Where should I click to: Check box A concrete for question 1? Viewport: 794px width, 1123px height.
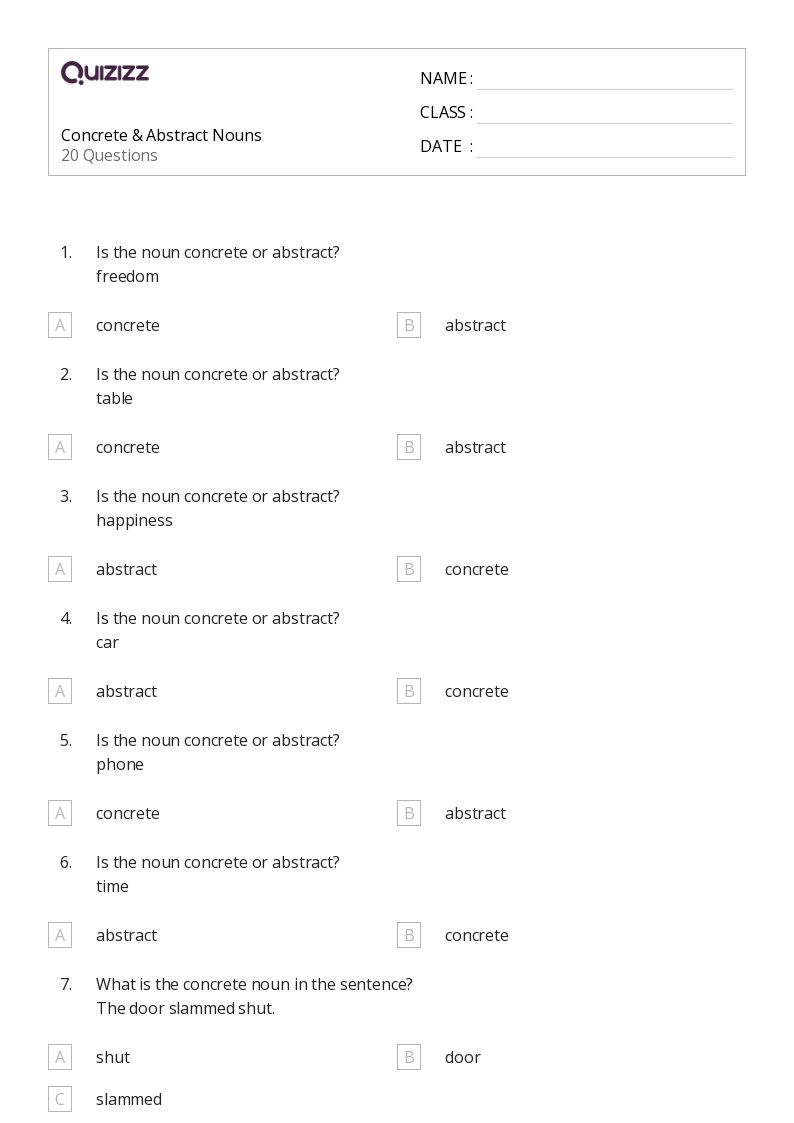tap(60, 325)
